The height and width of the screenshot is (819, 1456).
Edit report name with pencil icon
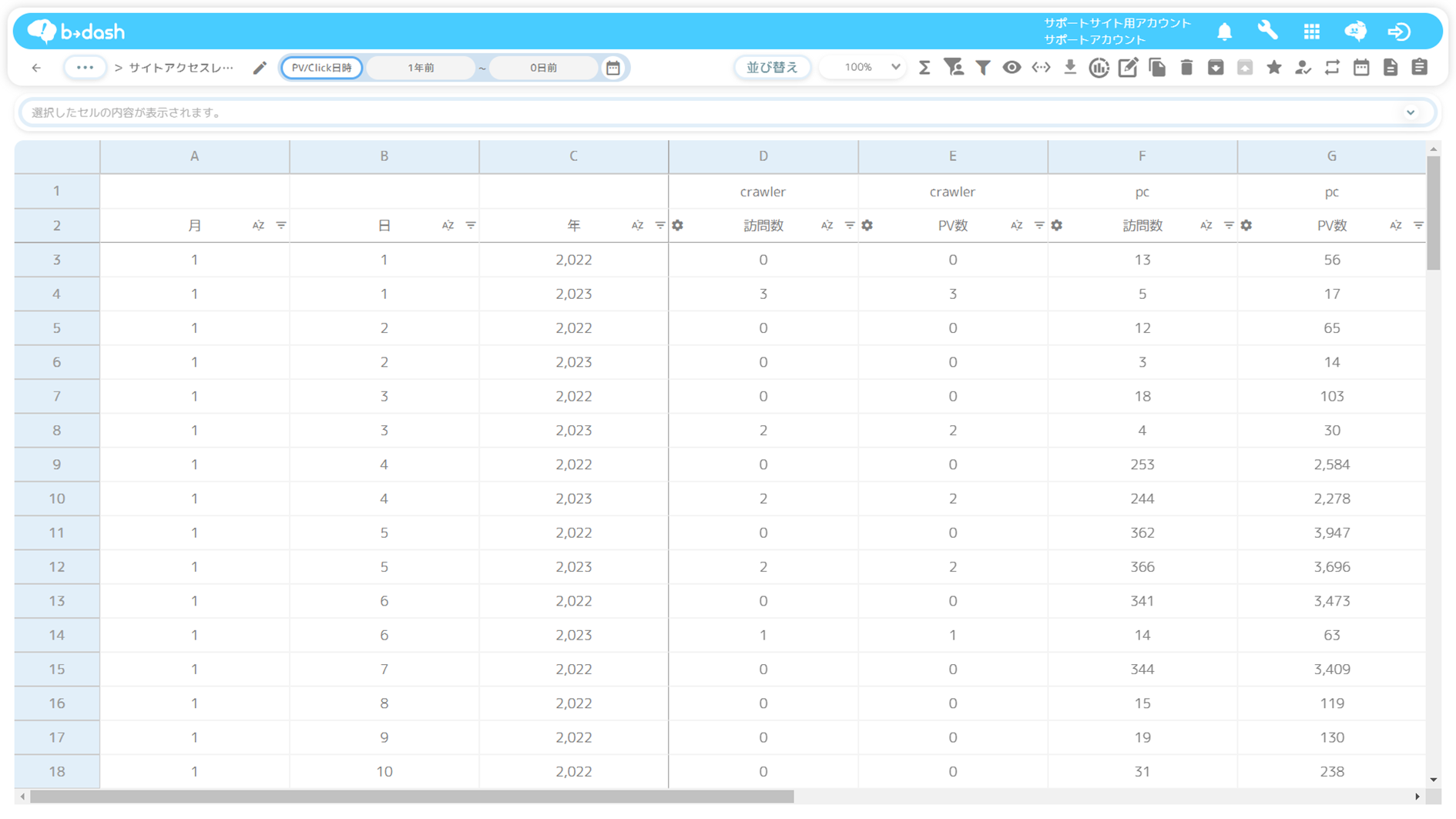(260, 68)
